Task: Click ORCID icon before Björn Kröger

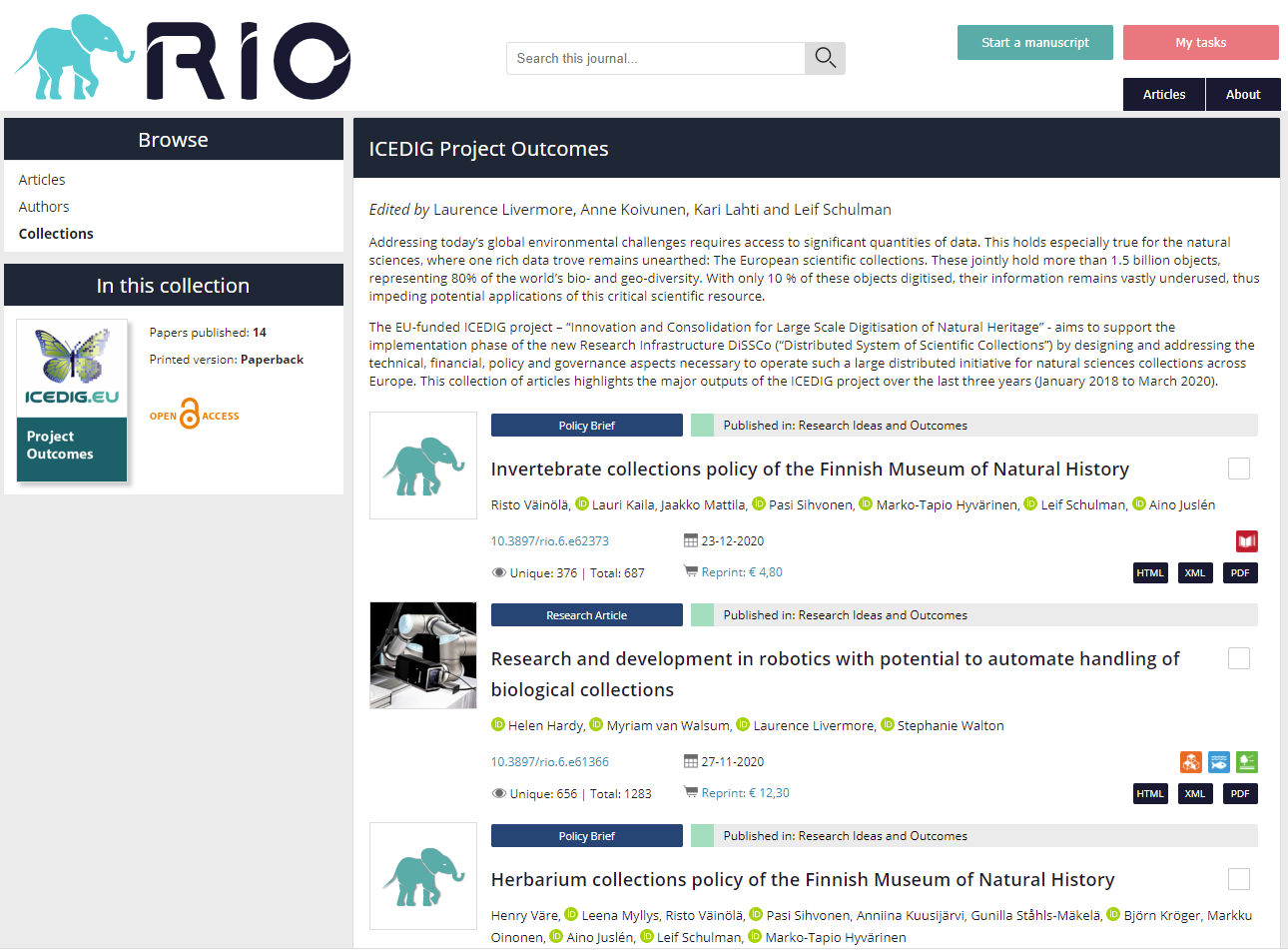Action: point(1113,914)
